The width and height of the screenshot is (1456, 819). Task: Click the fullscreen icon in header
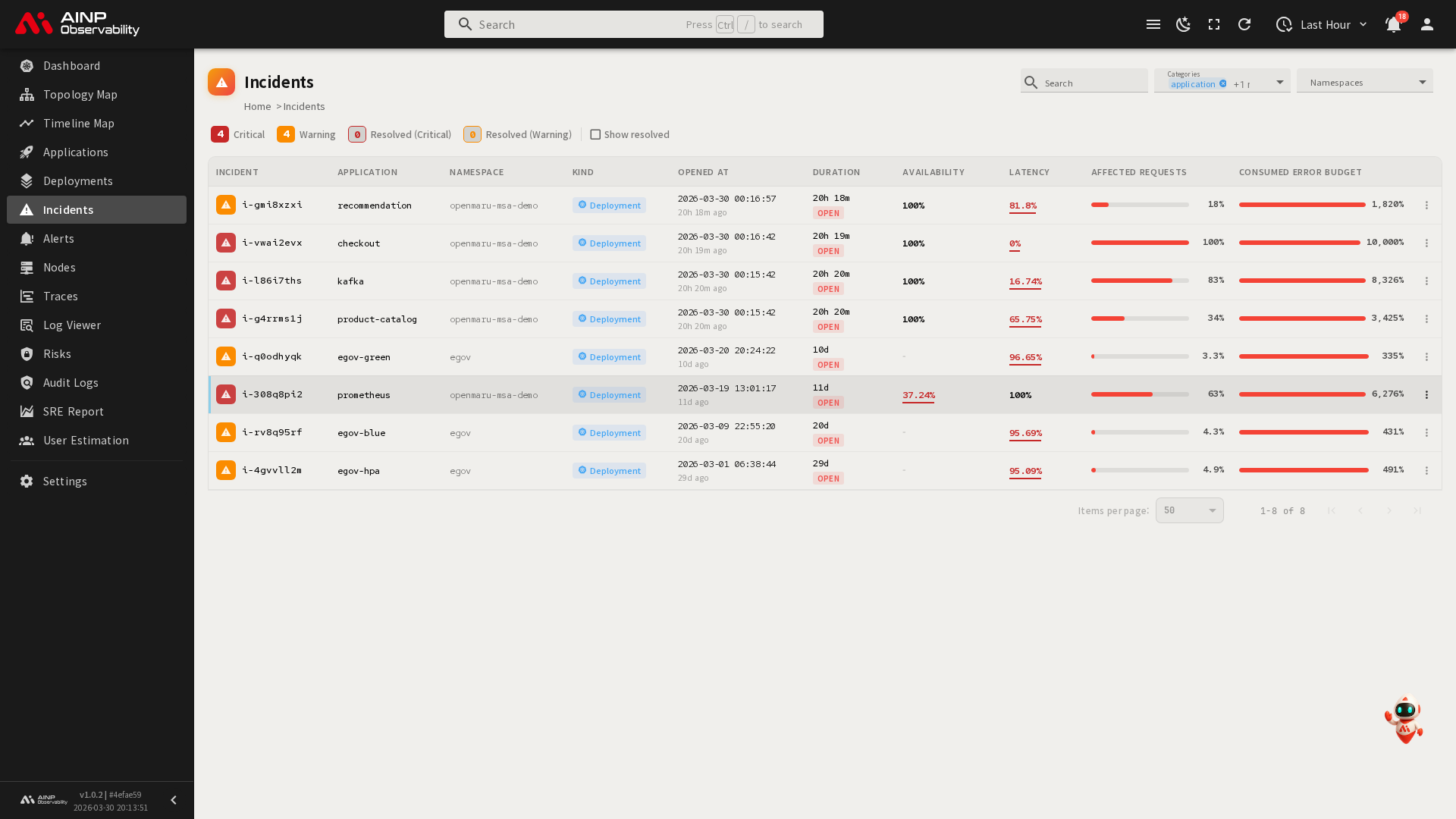coord(1214,24)
